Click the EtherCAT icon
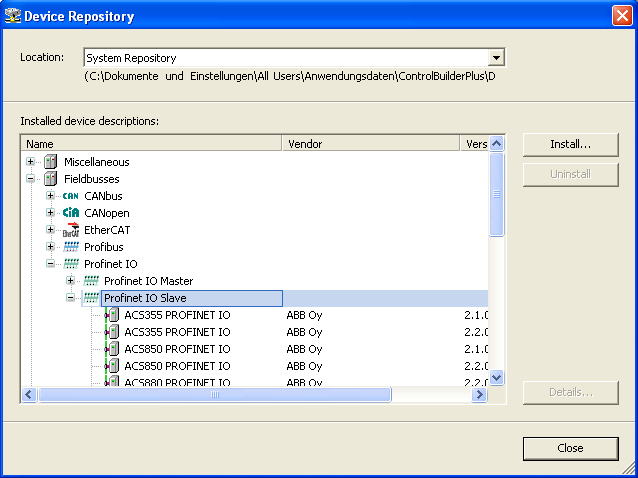Image resolution: width=638 pixels, height=478 pixels. (70, 230)
